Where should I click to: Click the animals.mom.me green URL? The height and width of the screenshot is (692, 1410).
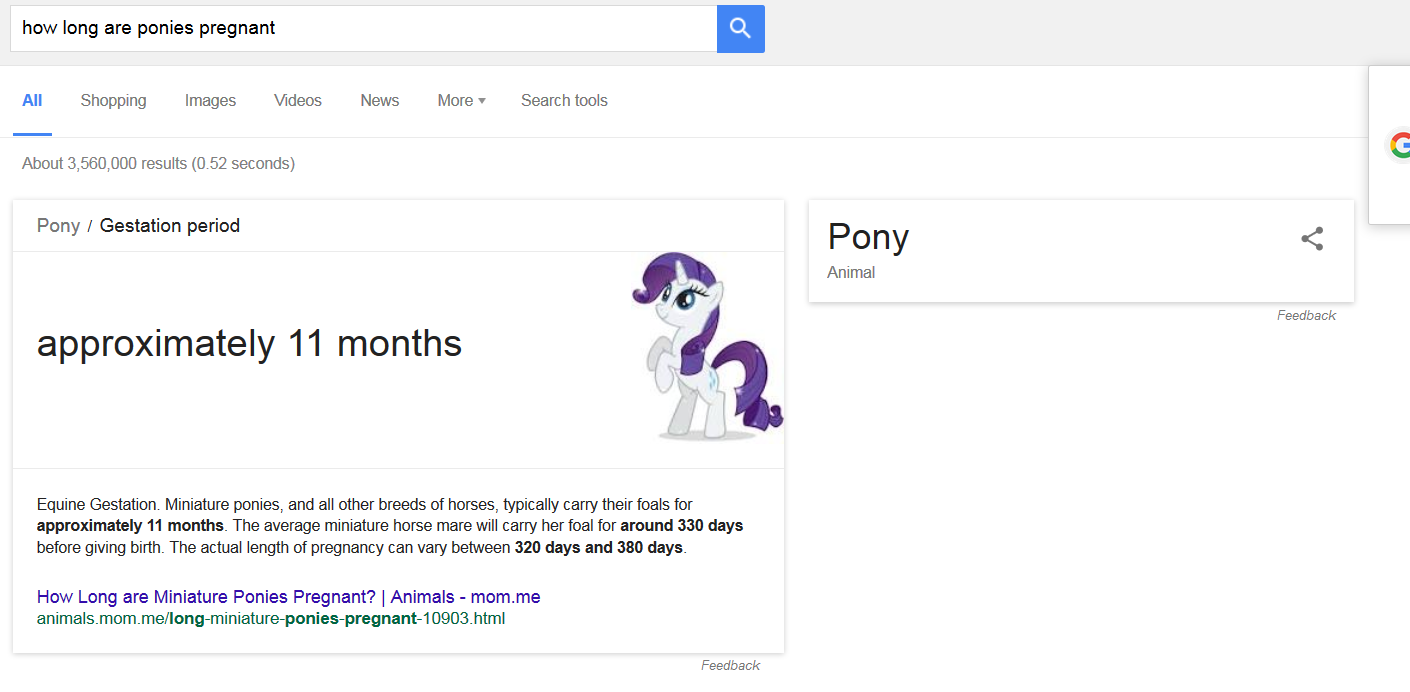pos(271,619)
